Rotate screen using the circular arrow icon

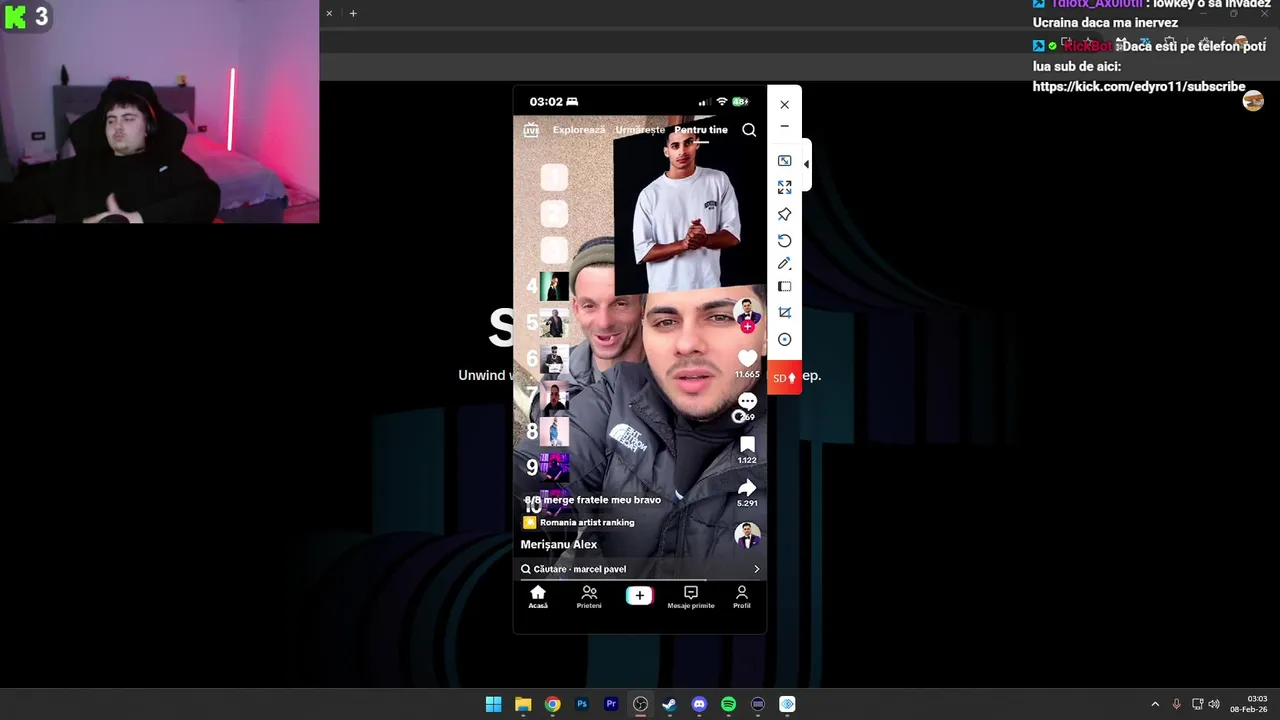tap(784, 241)
